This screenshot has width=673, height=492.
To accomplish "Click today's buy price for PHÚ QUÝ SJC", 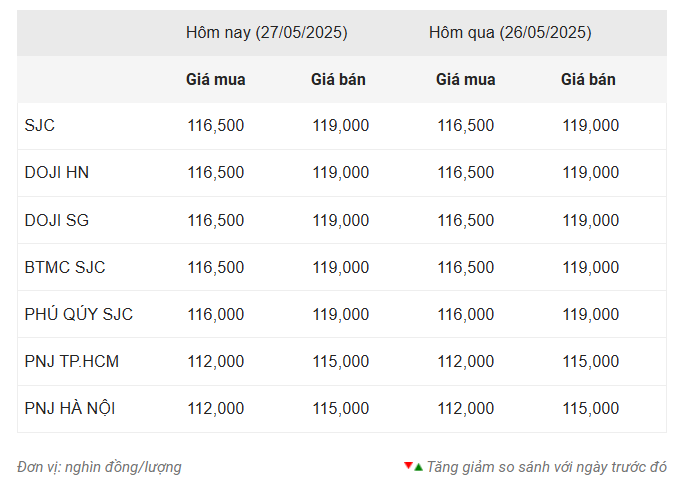I will click(215, 314).
